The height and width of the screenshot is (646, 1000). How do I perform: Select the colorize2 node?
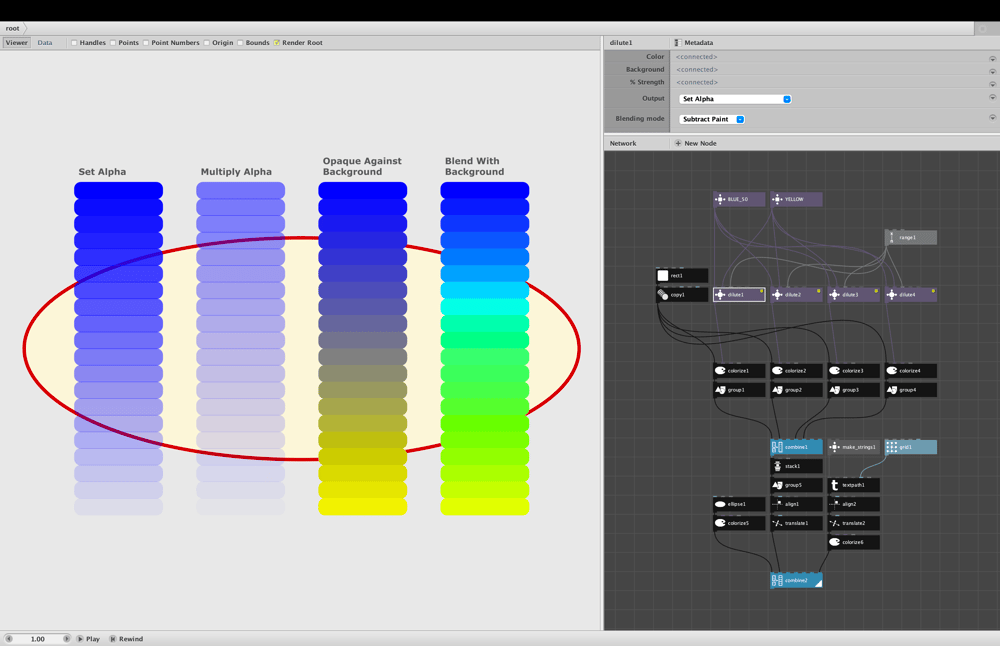[x=796, y=371]
